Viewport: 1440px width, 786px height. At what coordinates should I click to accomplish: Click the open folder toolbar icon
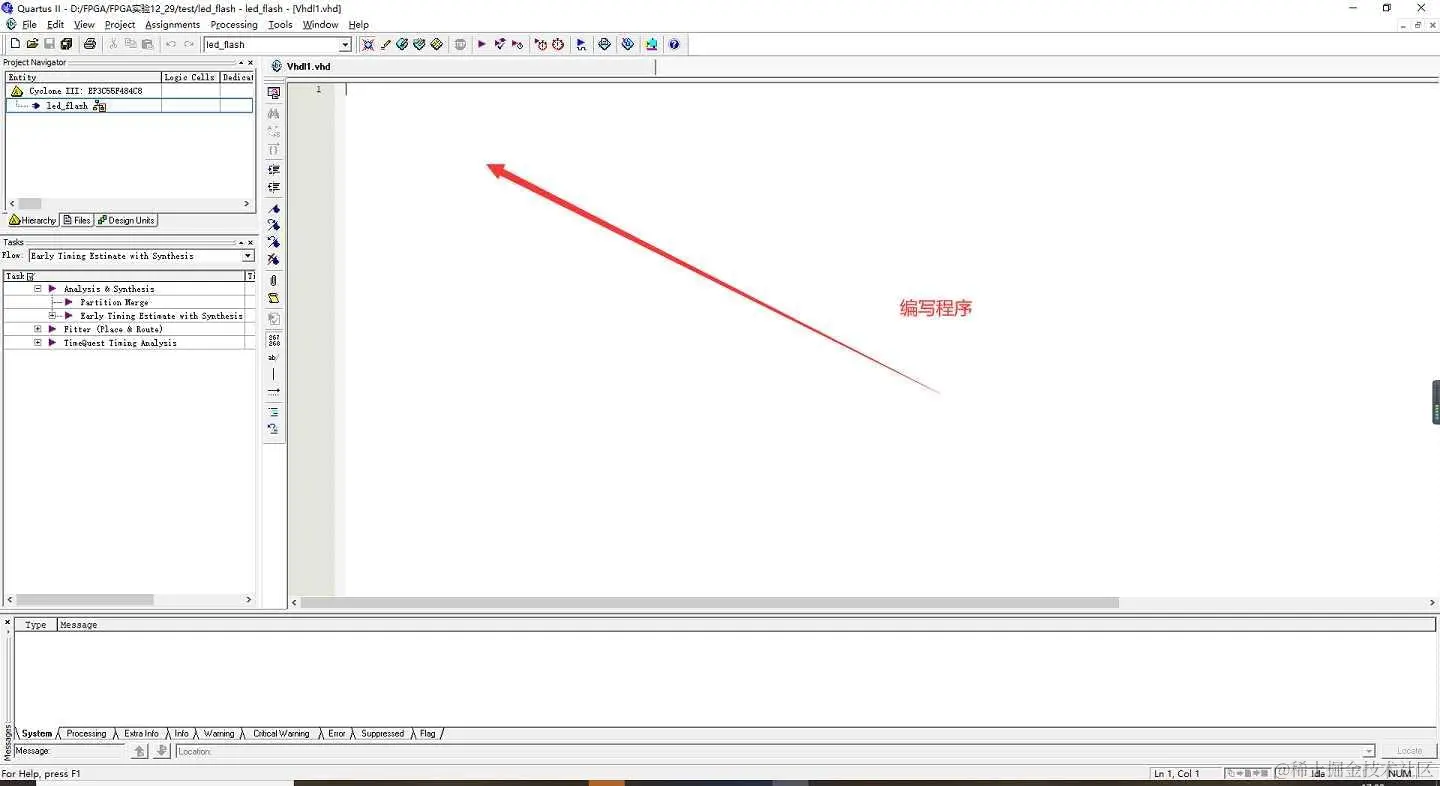point(32,44)
